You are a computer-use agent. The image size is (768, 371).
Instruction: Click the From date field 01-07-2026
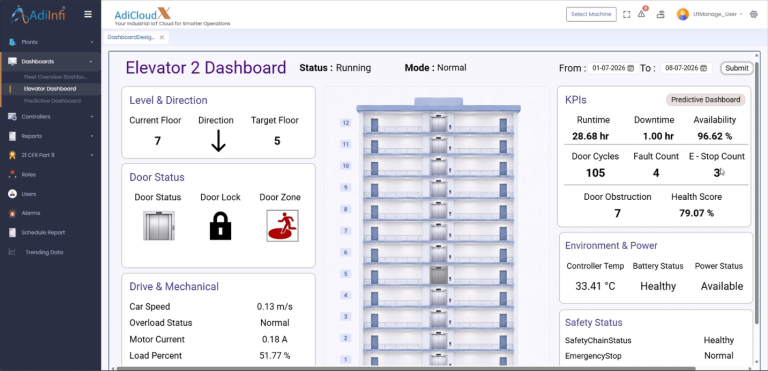pos(613,68)
